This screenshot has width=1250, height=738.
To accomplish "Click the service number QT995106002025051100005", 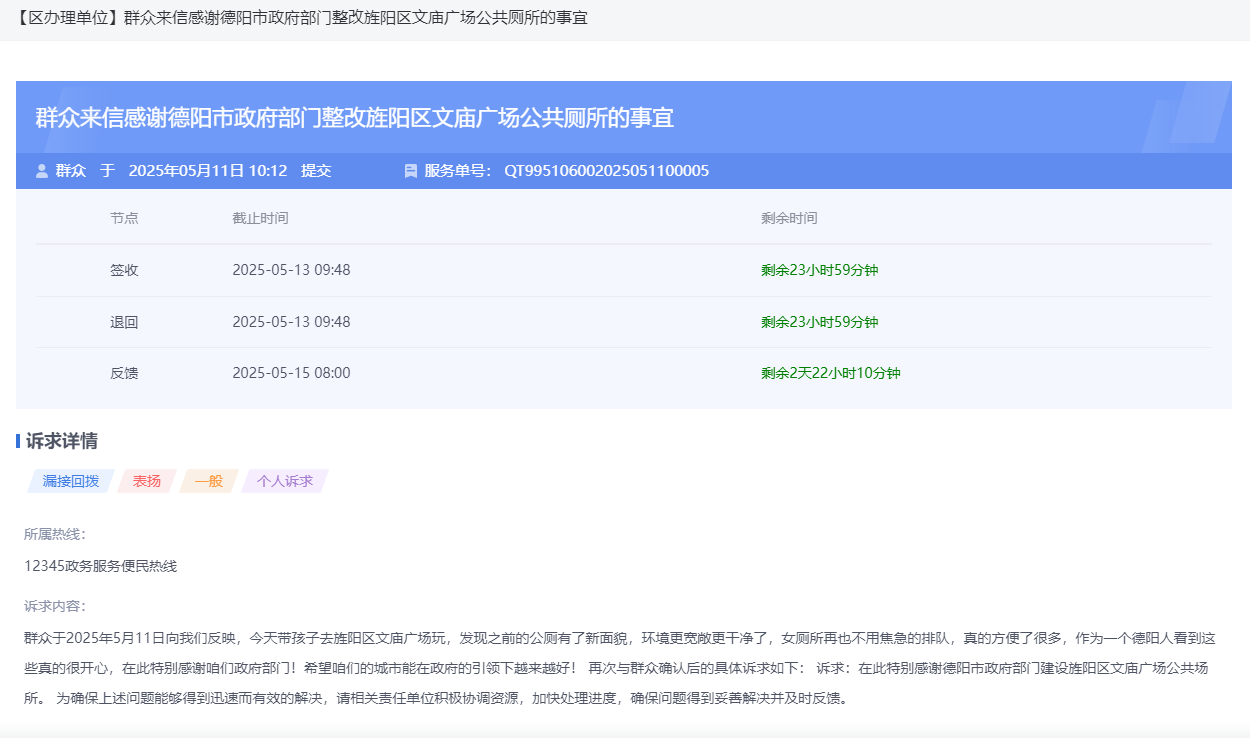I will (606, 171).
